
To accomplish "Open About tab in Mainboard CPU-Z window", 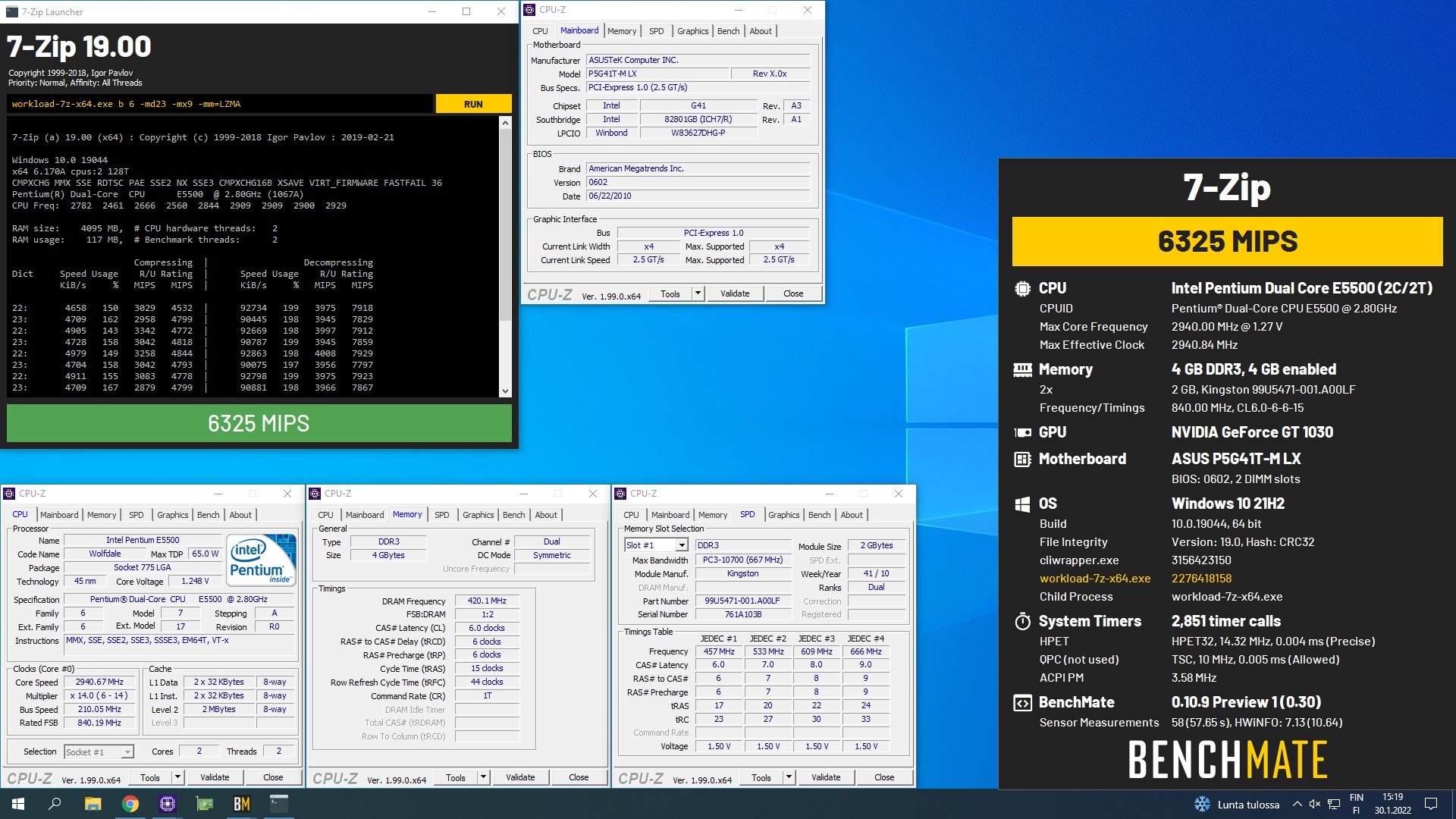I will coord(761,31).
